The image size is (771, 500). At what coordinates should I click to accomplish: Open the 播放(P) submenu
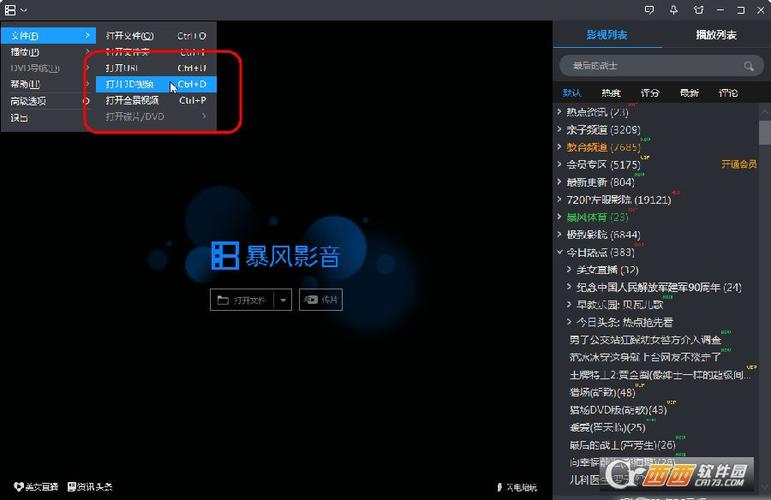(x=48, y=52)
